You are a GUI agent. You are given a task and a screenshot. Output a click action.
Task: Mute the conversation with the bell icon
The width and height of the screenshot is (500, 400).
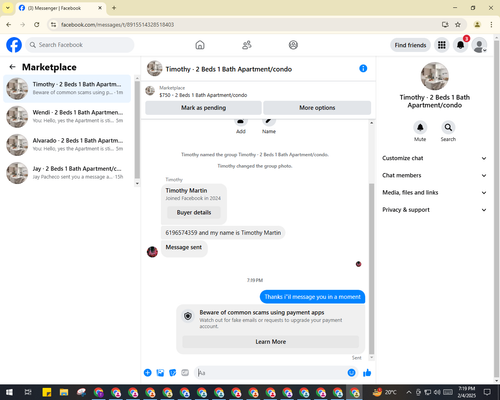tap(420, 127)
